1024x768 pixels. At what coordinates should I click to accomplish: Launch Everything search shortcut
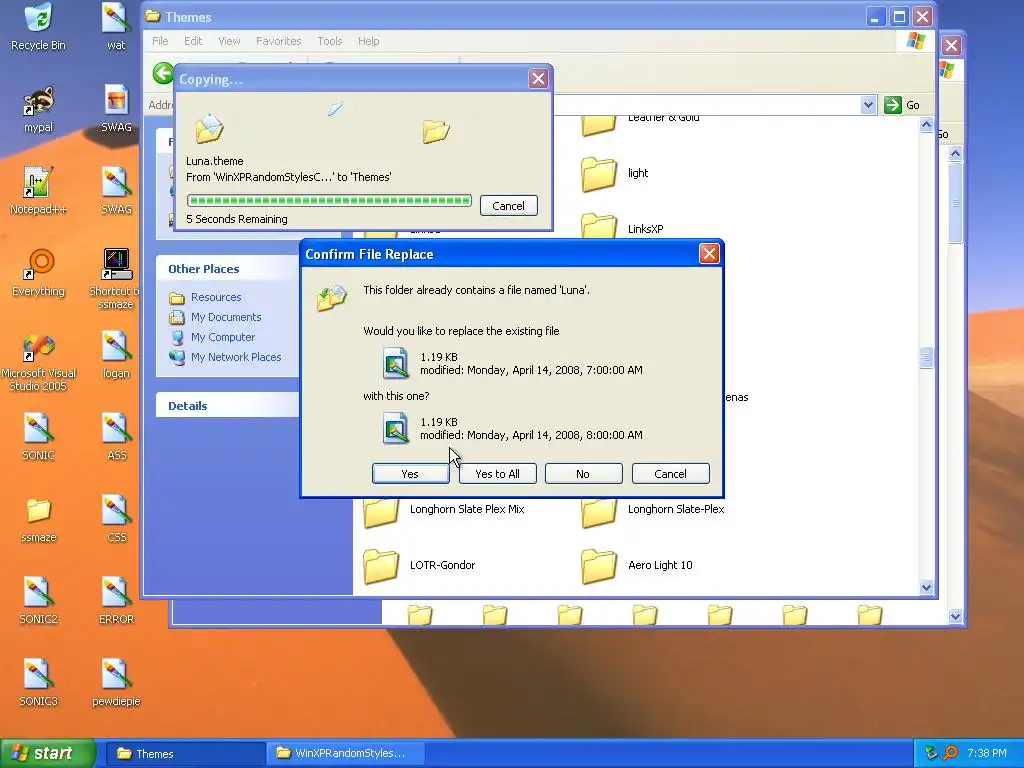coord(38,273)
